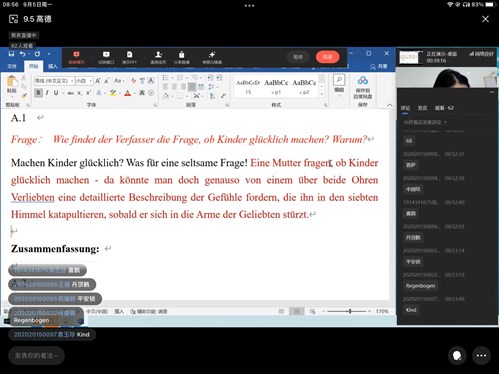499x374 pixels.
Task: Click the Format Painter brush icon
Action: point(24,96)
